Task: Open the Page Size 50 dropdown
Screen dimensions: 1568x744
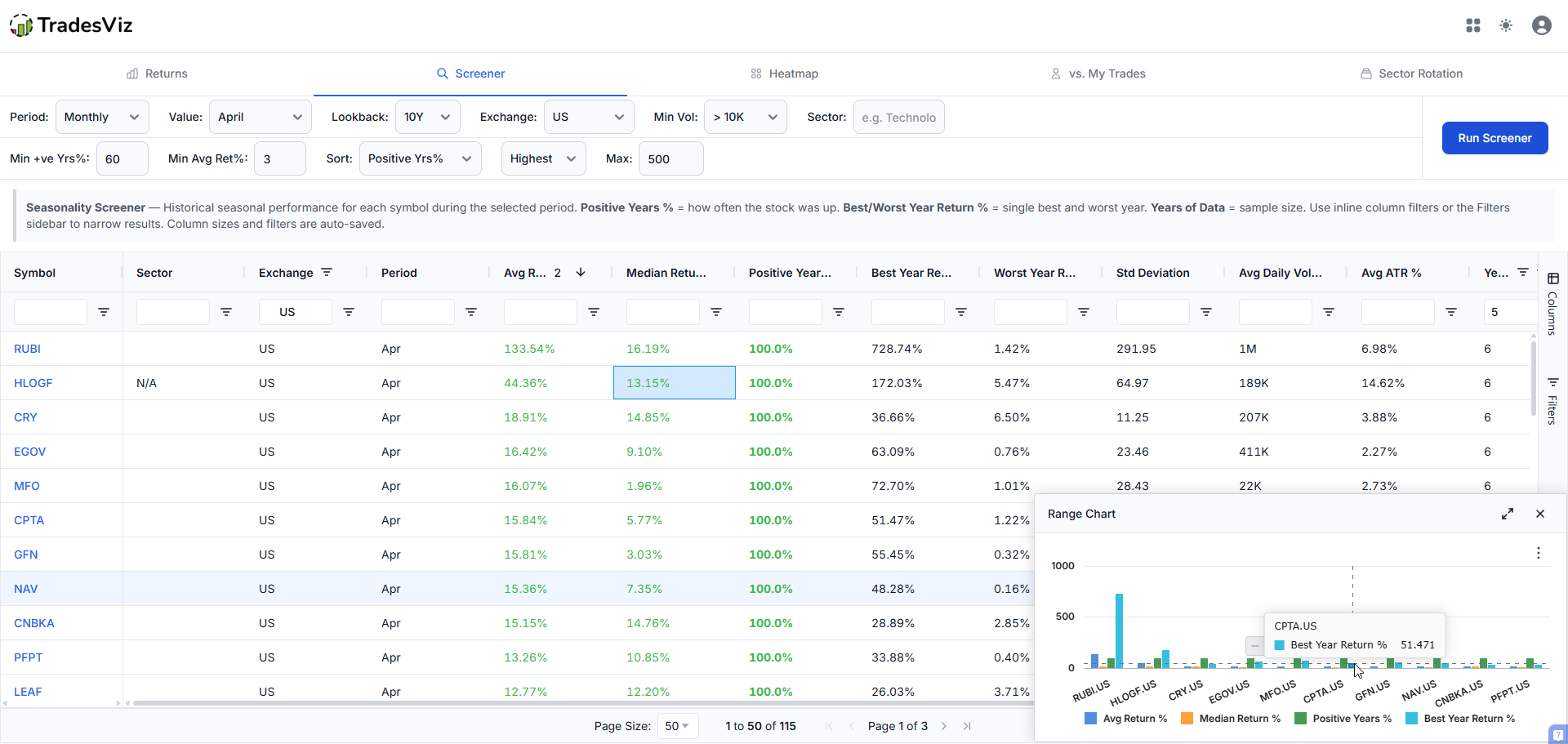Action: coord(678,726)
